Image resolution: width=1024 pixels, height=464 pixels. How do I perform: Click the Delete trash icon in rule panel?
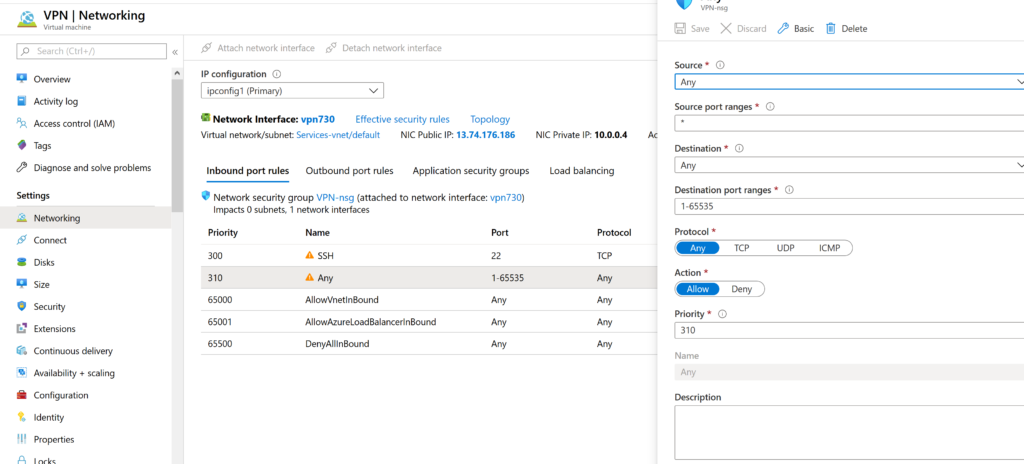coord(830,29)
